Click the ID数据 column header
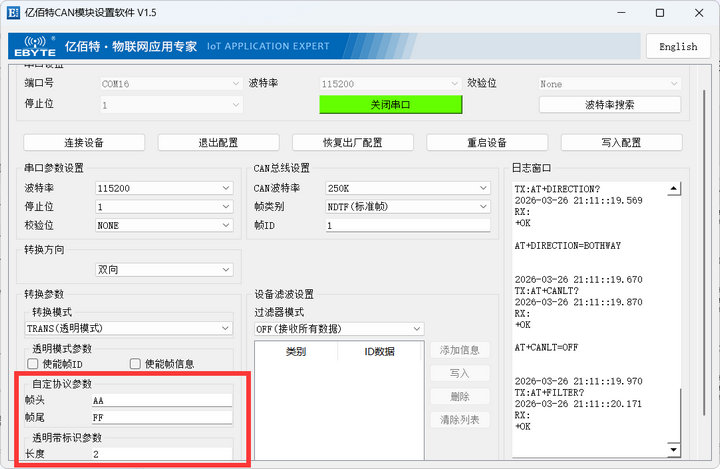This screenshot has height=469, width=720. click(380, 351)
